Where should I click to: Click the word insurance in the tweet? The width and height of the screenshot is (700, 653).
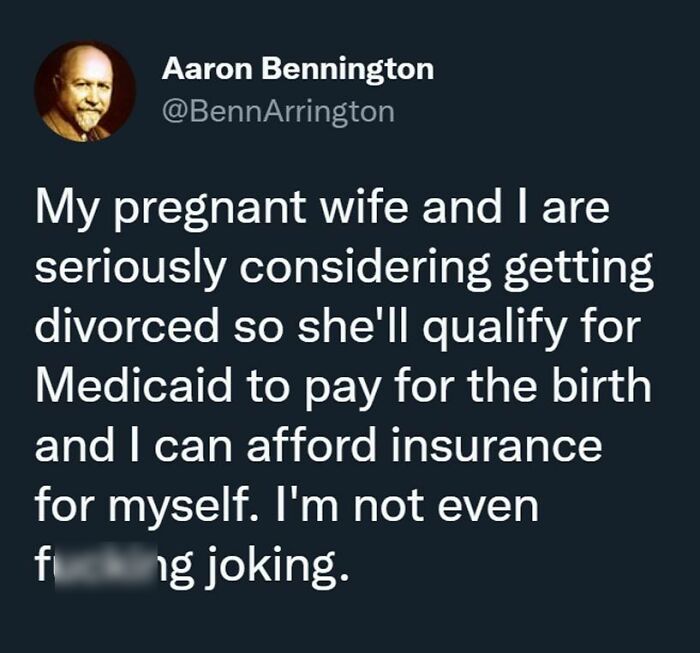click(x=496, y=445)
